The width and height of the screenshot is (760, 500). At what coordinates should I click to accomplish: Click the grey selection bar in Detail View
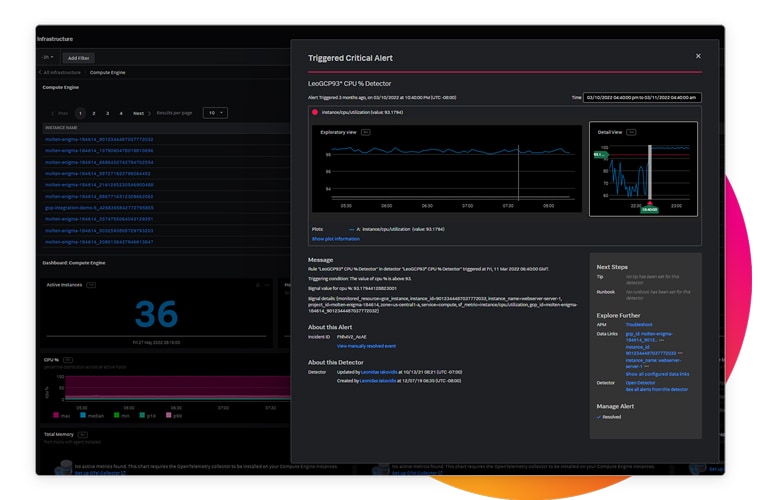[649, 172]
